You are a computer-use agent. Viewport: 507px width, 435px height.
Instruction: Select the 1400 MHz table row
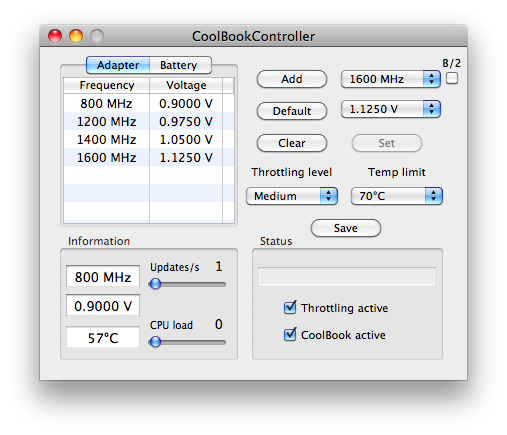tap(149, 139)
